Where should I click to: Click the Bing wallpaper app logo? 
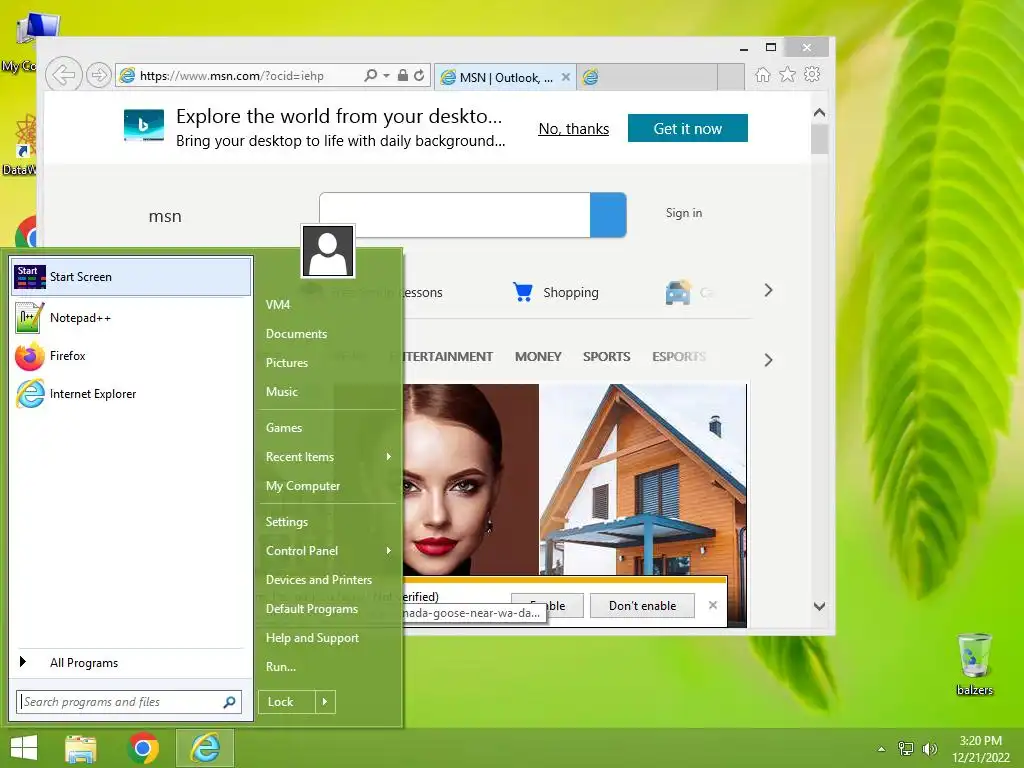tap(144, 125)
